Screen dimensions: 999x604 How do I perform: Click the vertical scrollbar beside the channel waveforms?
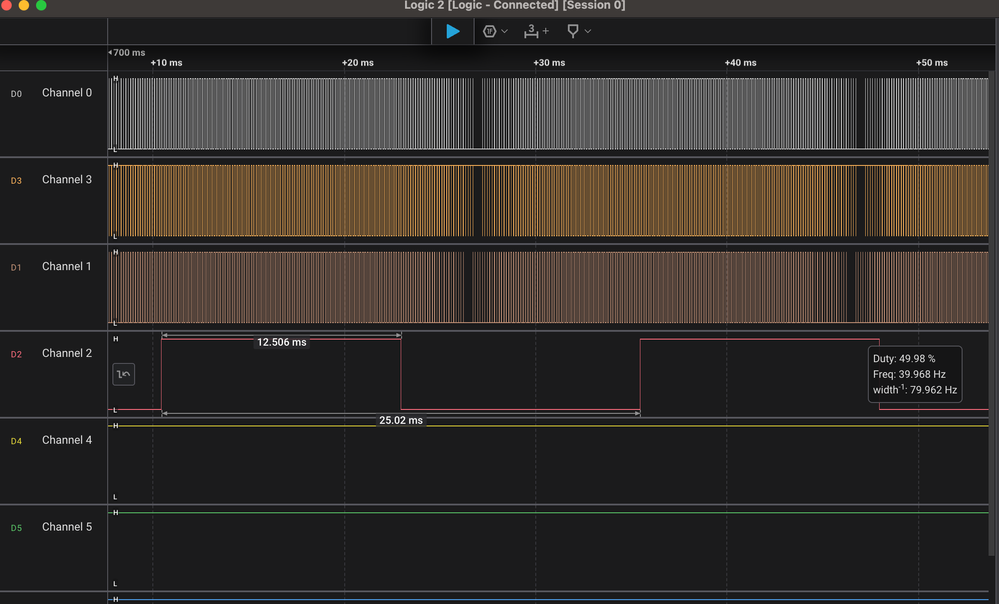[991, 312]
